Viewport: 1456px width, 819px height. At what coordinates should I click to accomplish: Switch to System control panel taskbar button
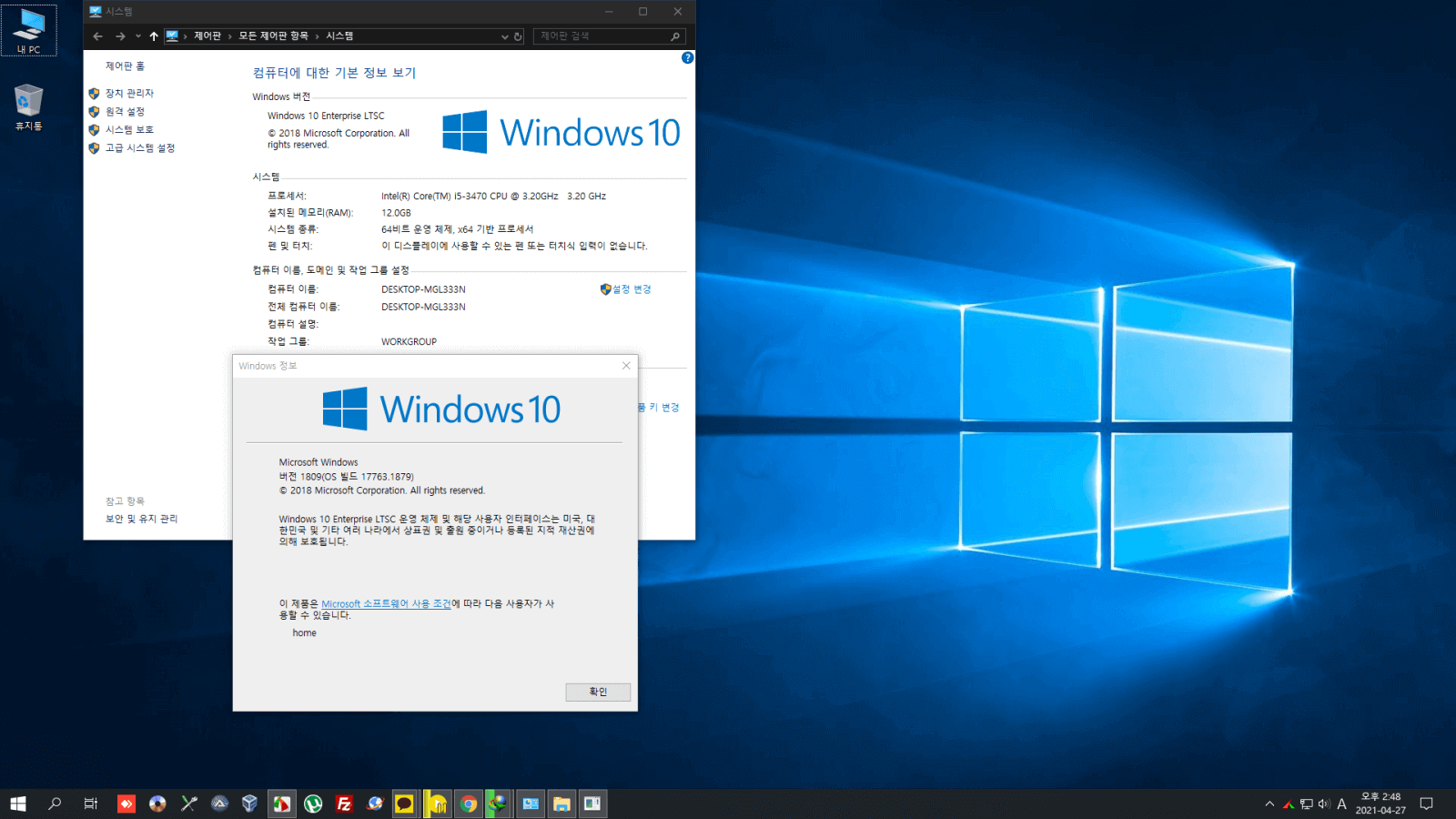pos(531,804)
